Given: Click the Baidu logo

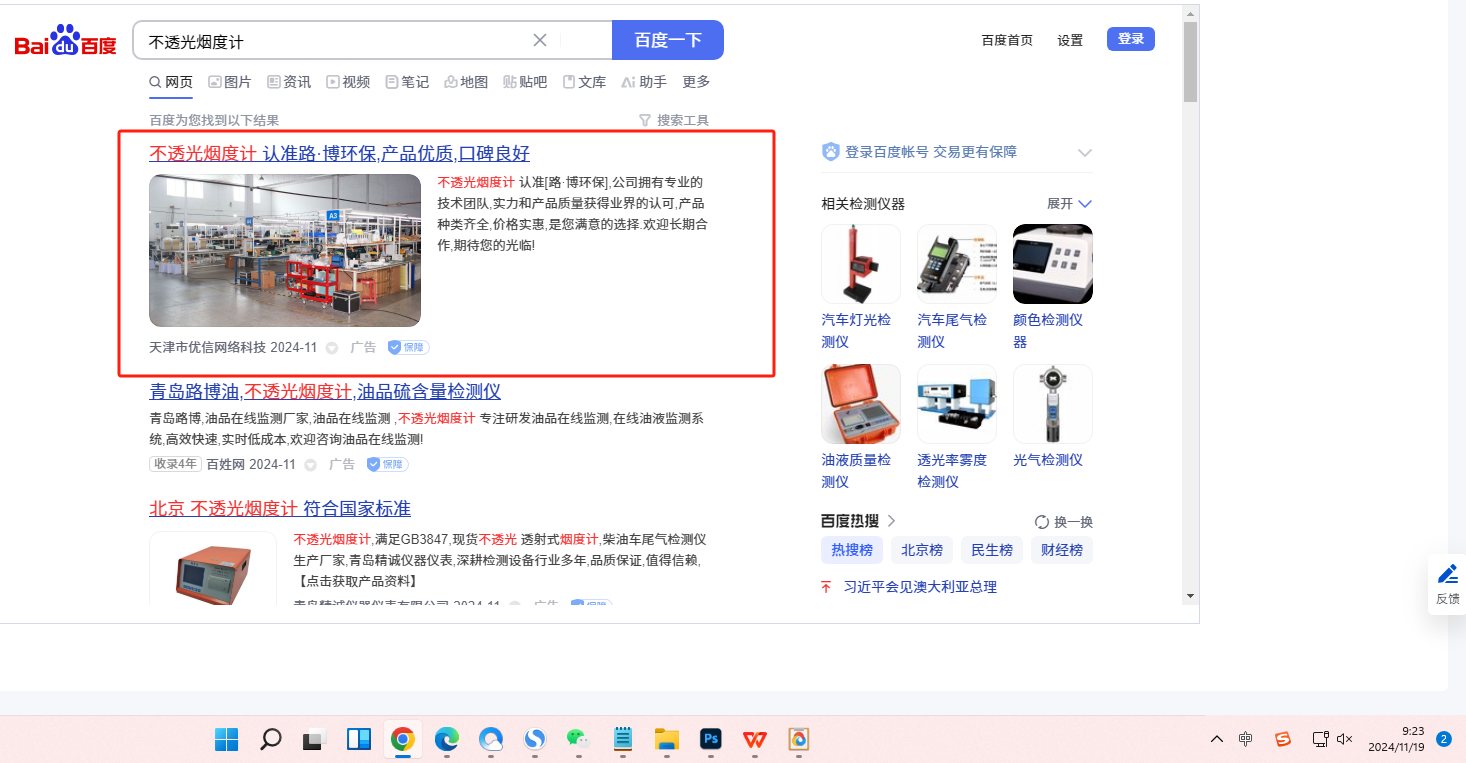Looking at the screenshot, I should [x=66, y=41].
